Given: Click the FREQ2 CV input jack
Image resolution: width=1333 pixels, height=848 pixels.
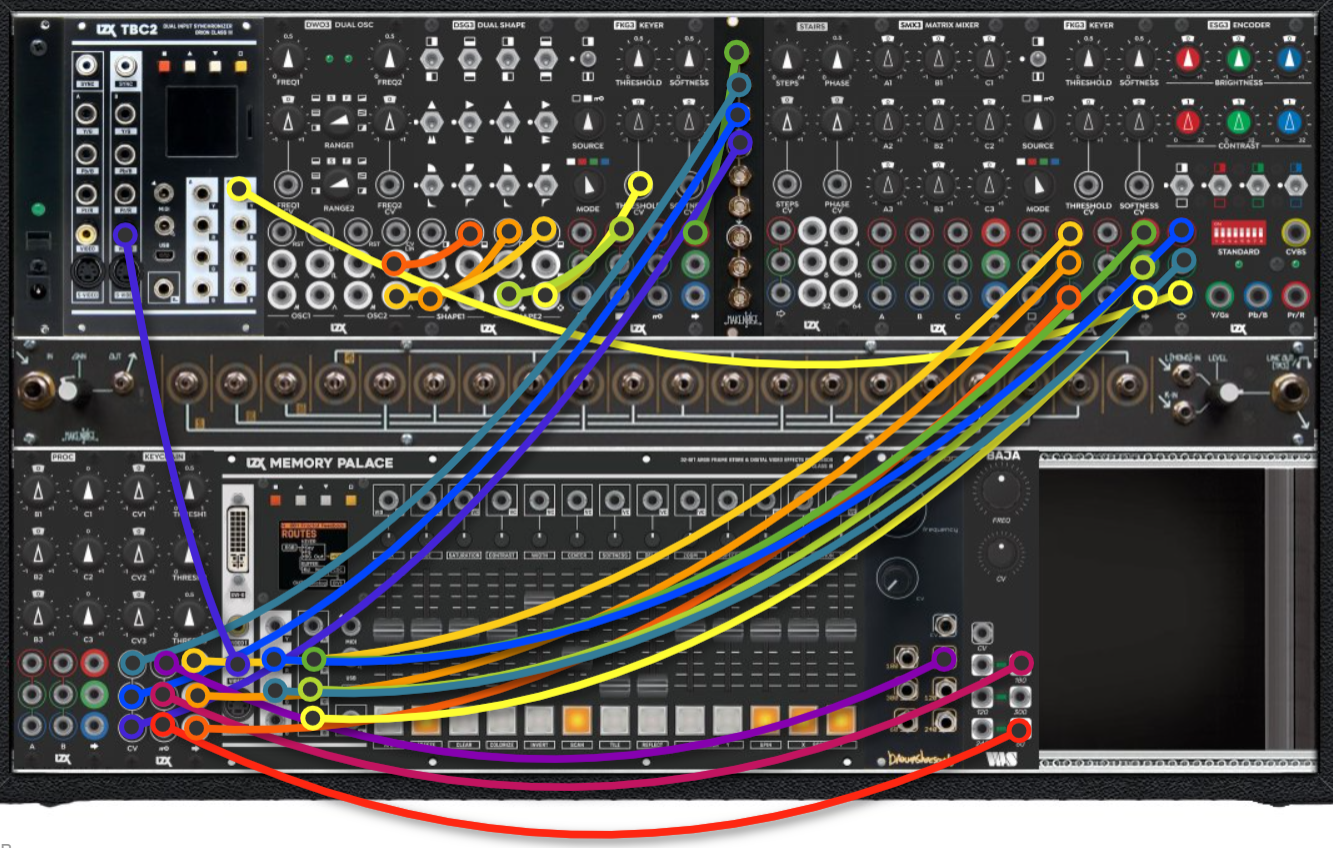Looking at the screenshot, I should click(389, 185).
